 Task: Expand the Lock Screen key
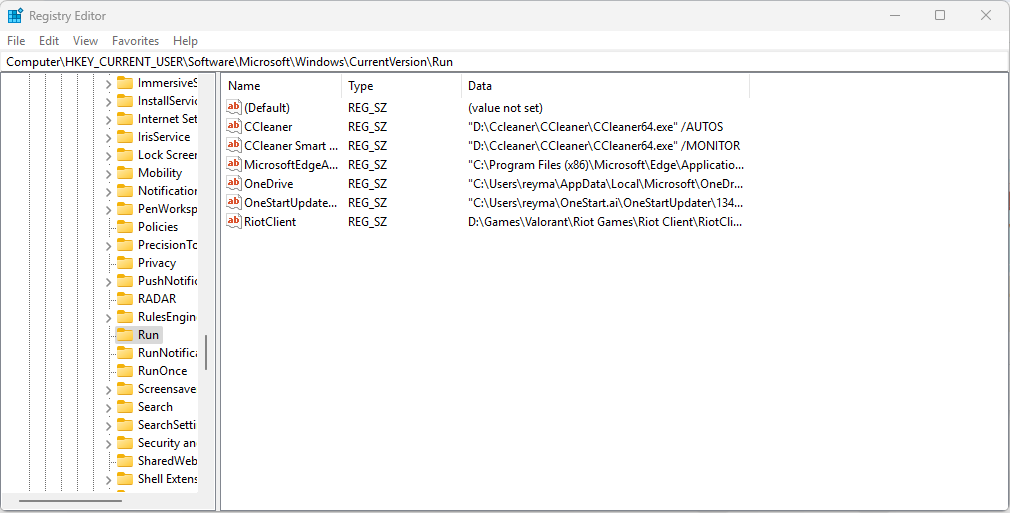click(x=108, y=155)
